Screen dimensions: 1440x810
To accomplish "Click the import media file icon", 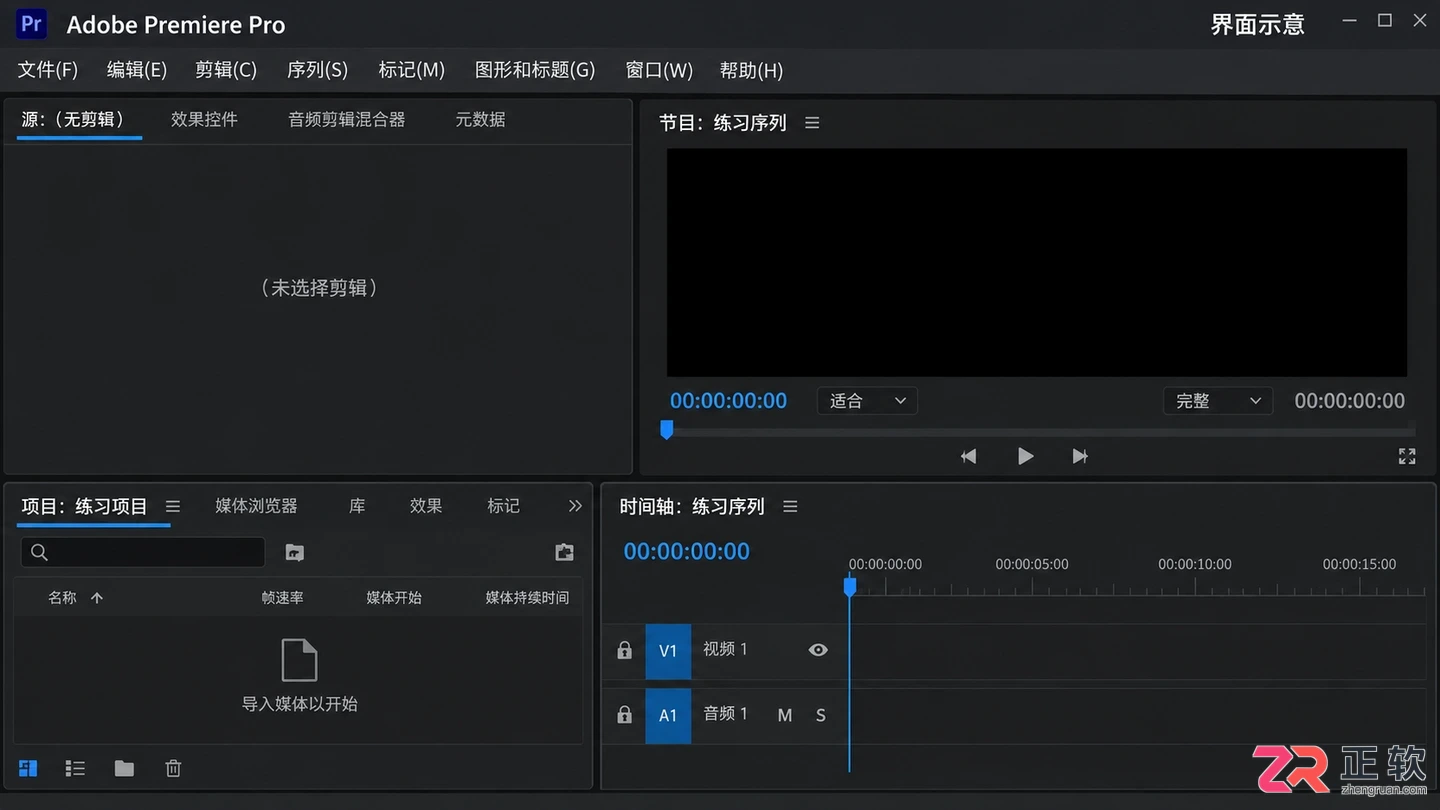I will [x=299, y=660].
